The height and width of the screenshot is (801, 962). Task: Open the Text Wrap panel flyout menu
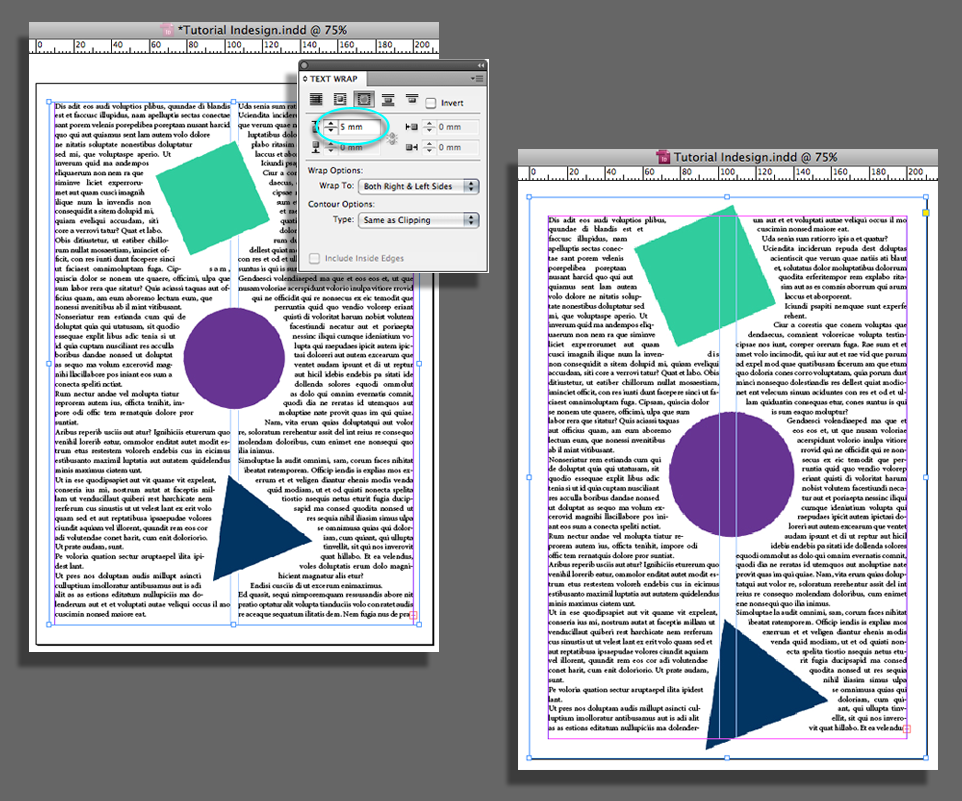(477, 78)
